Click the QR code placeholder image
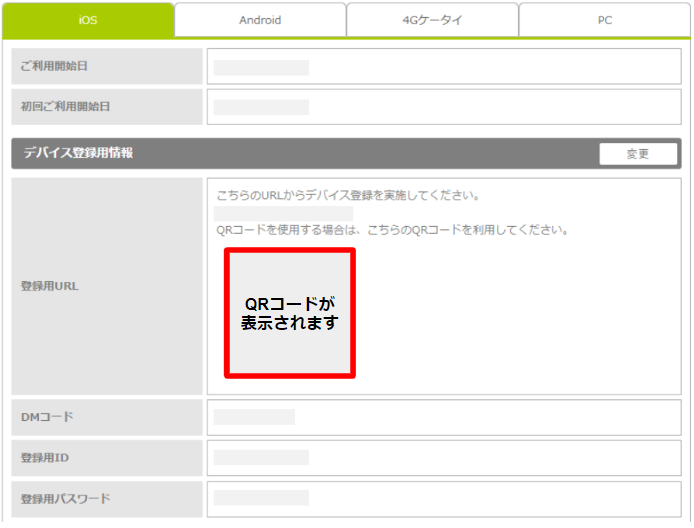This screenshot has width=694, height=528. point(290,313)
